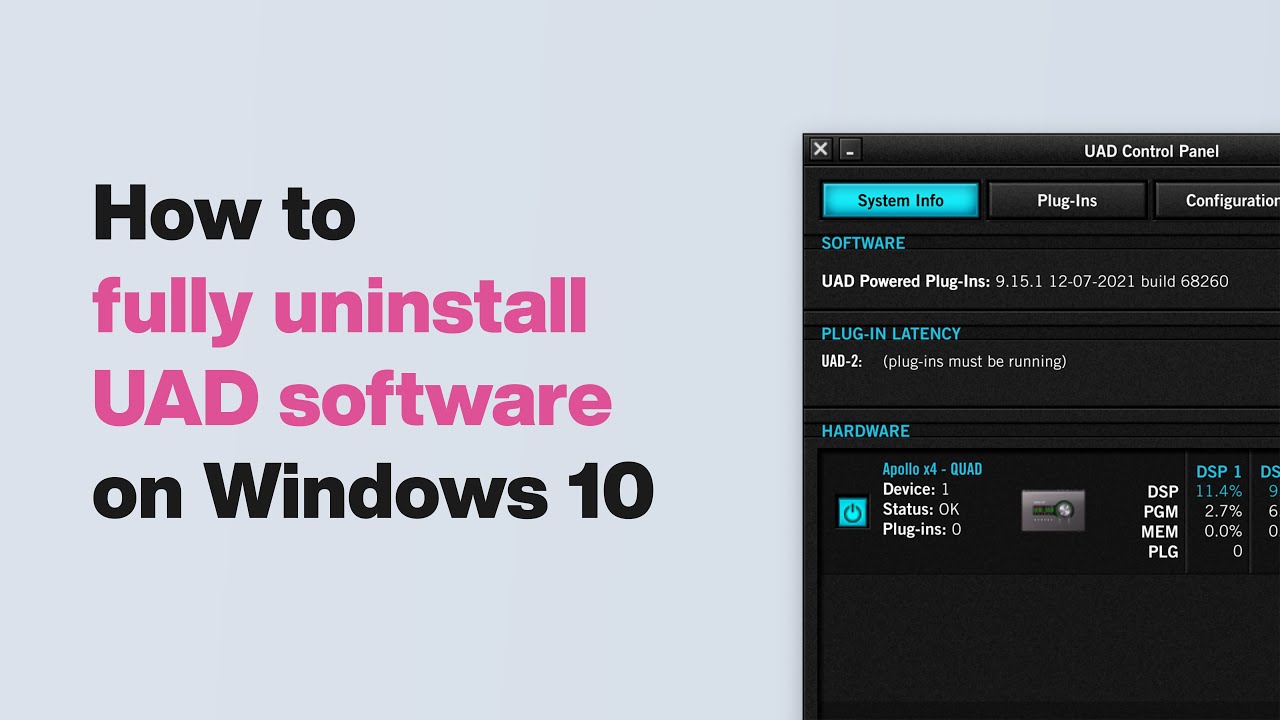1280x720 pixels.
Task: Toggle the Apollo x4 power button
Action: (852, 513)
